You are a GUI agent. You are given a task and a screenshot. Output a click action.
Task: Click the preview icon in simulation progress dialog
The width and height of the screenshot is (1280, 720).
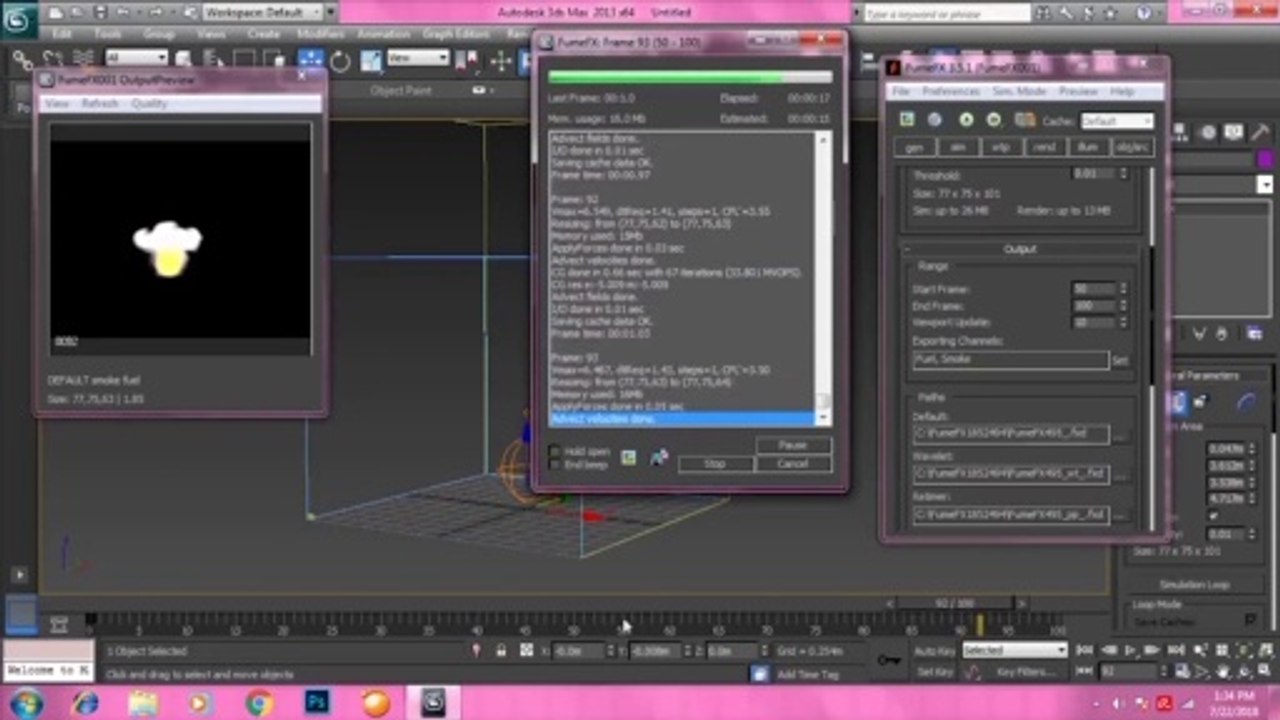[628, 458]
